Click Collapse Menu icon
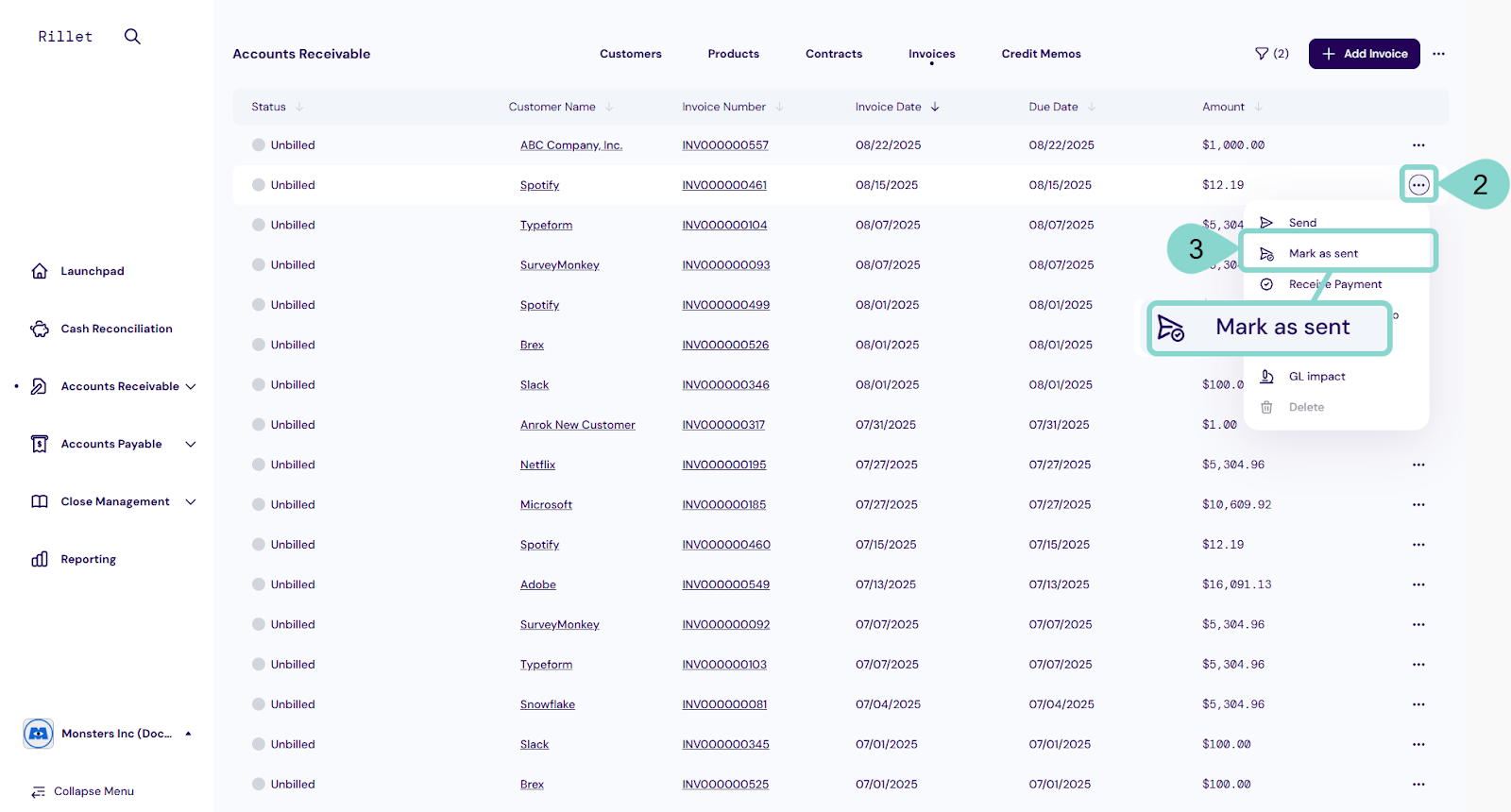 (x=39, y=791)
